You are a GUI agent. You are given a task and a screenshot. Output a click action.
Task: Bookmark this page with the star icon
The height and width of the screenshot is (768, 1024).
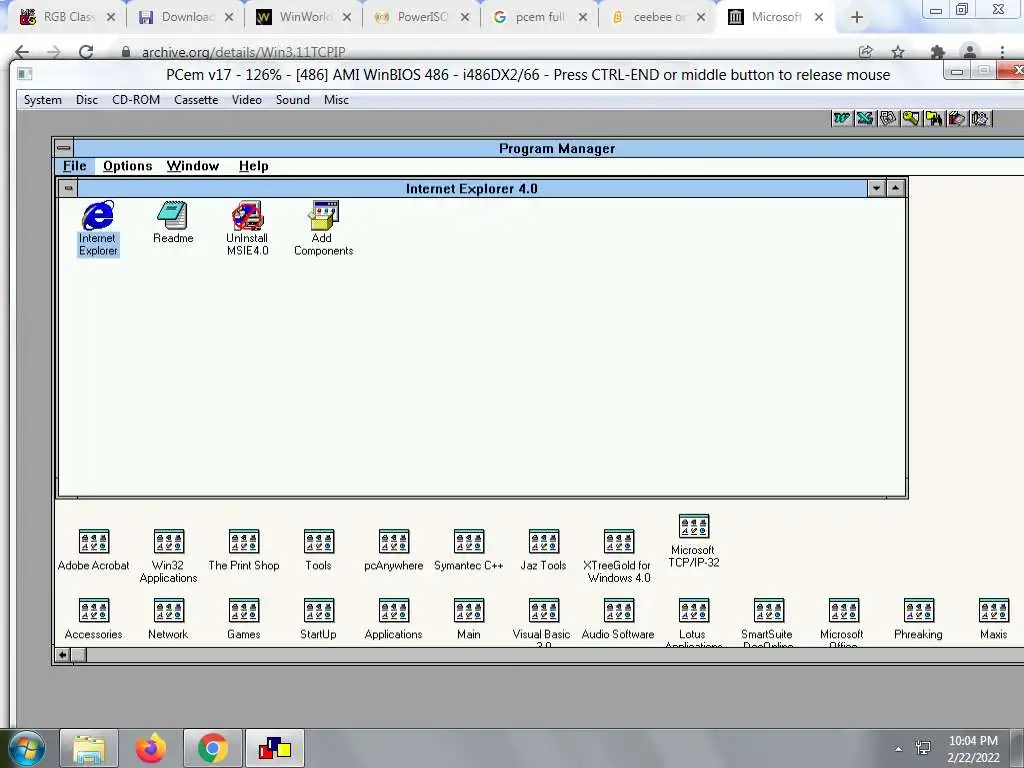click(898, 52)
